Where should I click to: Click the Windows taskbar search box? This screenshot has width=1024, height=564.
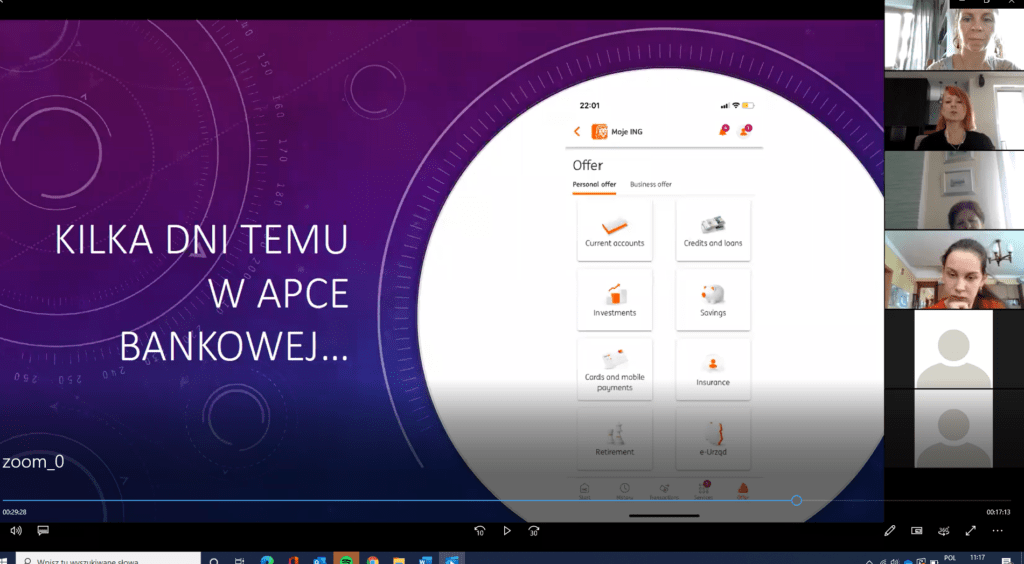pos(108,559)
